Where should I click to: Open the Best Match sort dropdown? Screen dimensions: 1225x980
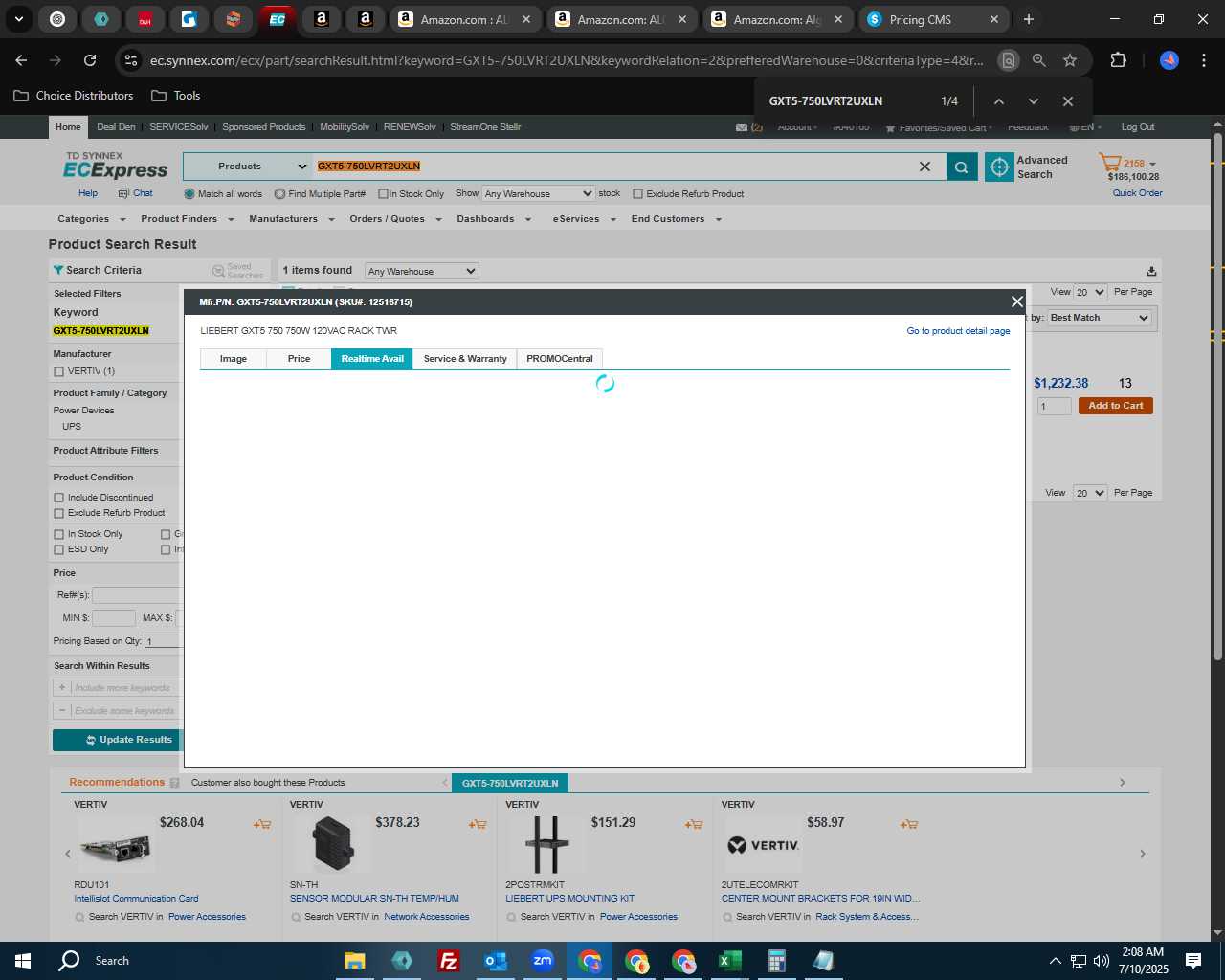click(x=1100, y=318)
